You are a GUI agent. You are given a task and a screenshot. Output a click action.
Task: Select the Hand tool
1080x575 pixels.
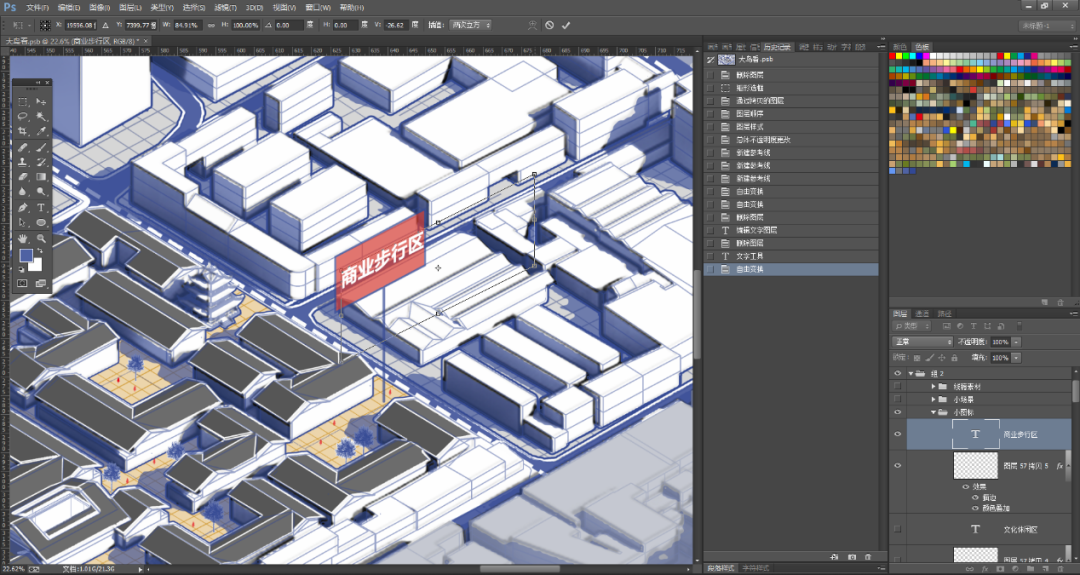click(x=23, y=238)
